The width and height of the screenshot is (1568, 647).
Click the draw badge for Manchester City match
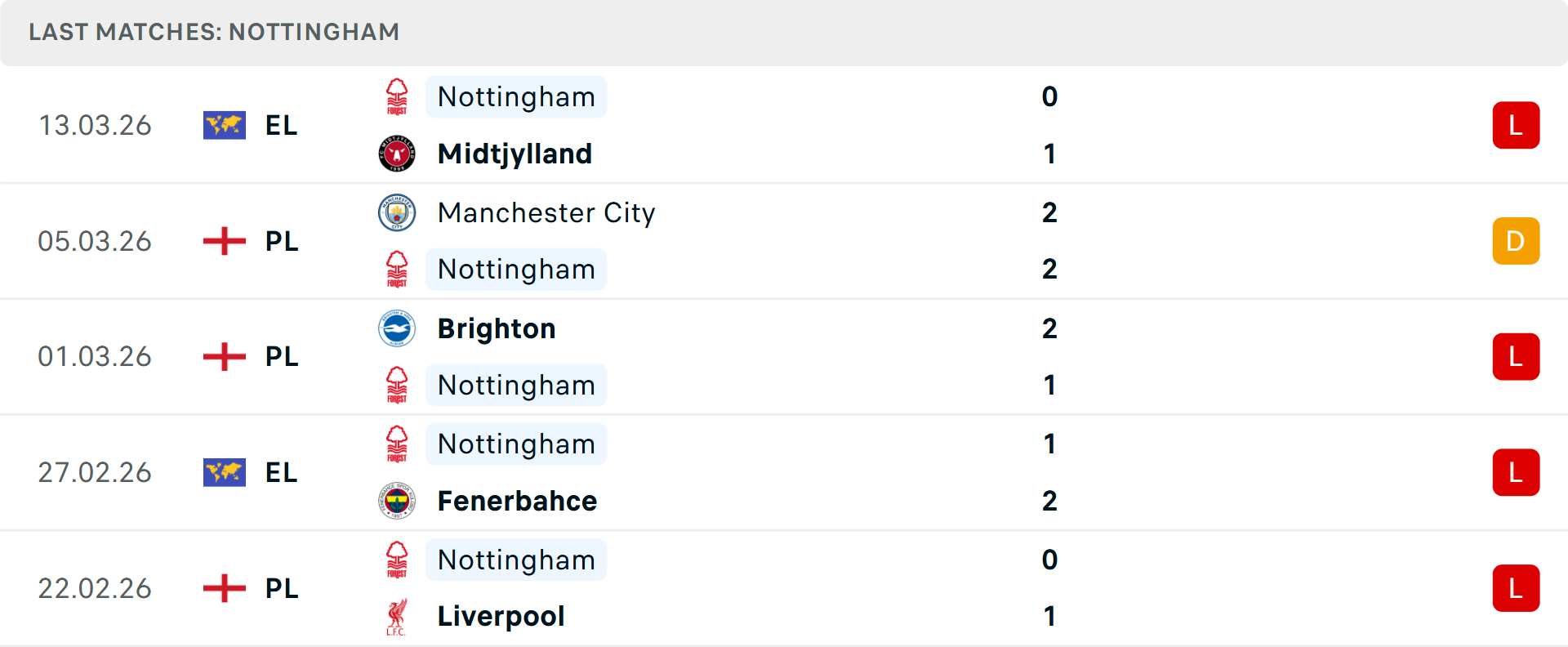1516,241
